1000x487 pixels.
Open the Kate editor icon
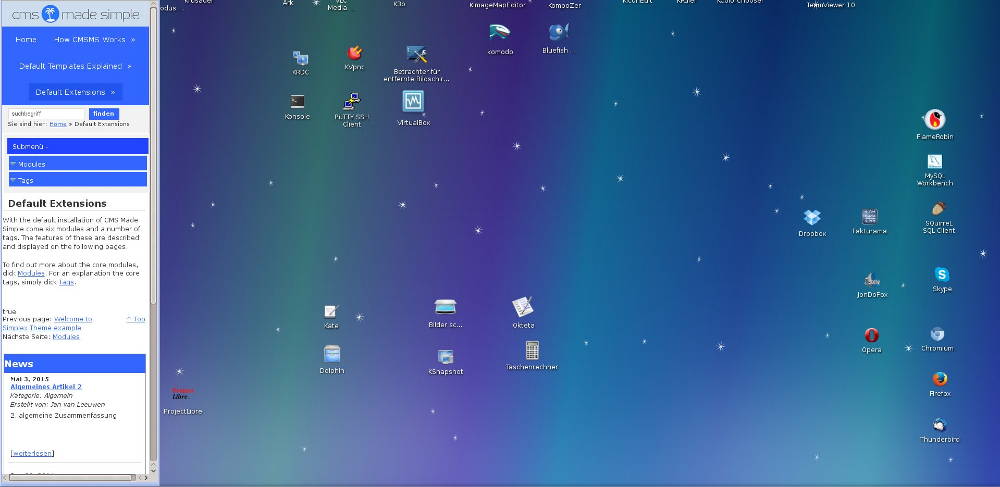click(x=330, y=311)
